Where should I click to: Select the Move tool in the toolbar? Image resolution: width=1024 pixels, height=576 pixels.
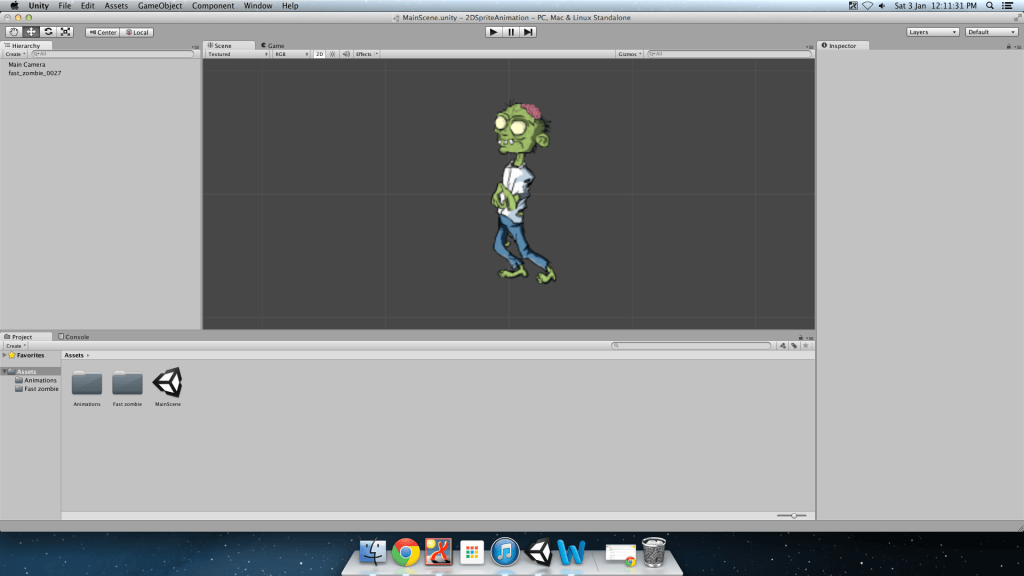(x=31, y=32)
